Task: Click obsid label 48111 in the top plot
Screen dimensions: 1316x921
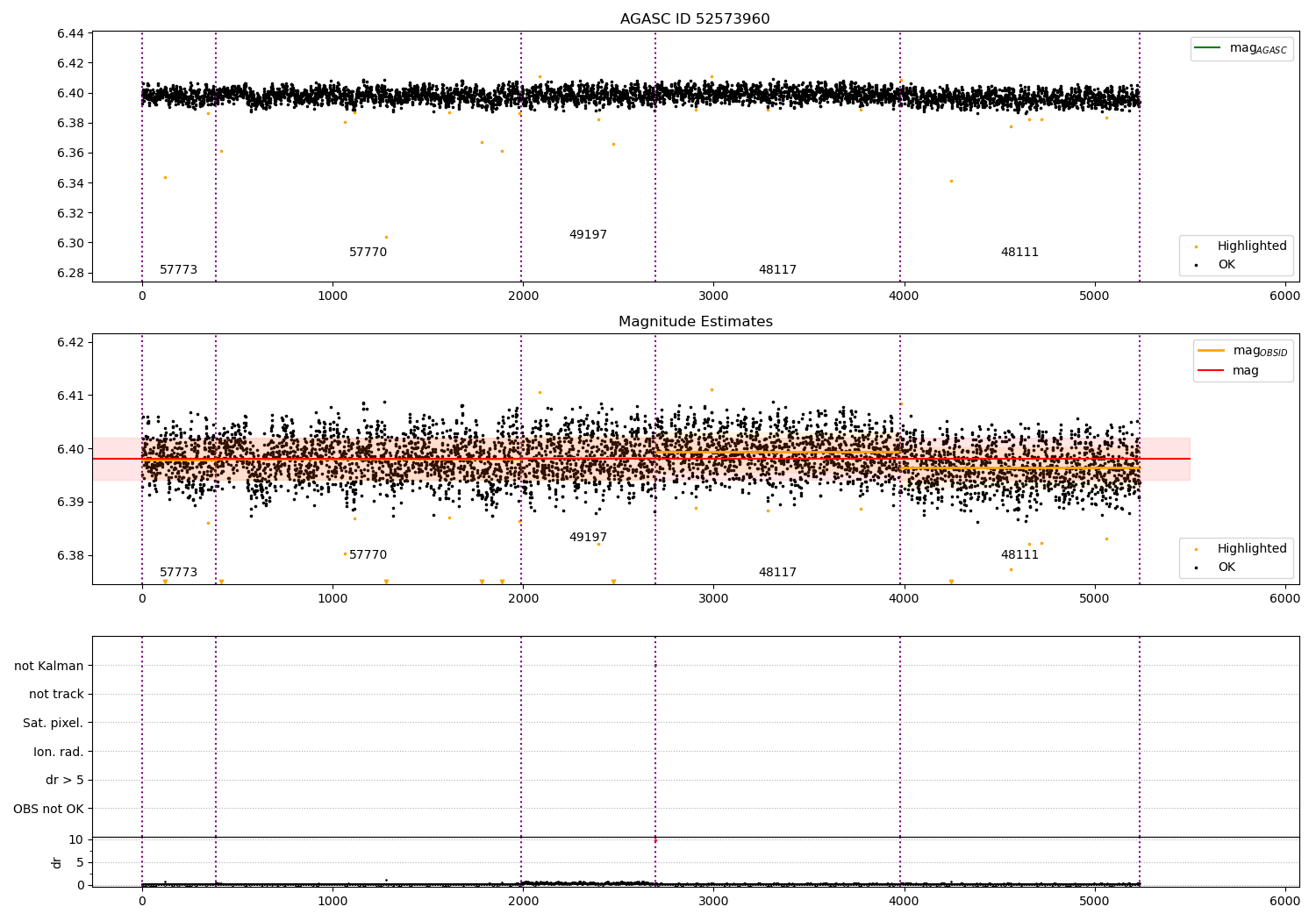Action: 1019,253
